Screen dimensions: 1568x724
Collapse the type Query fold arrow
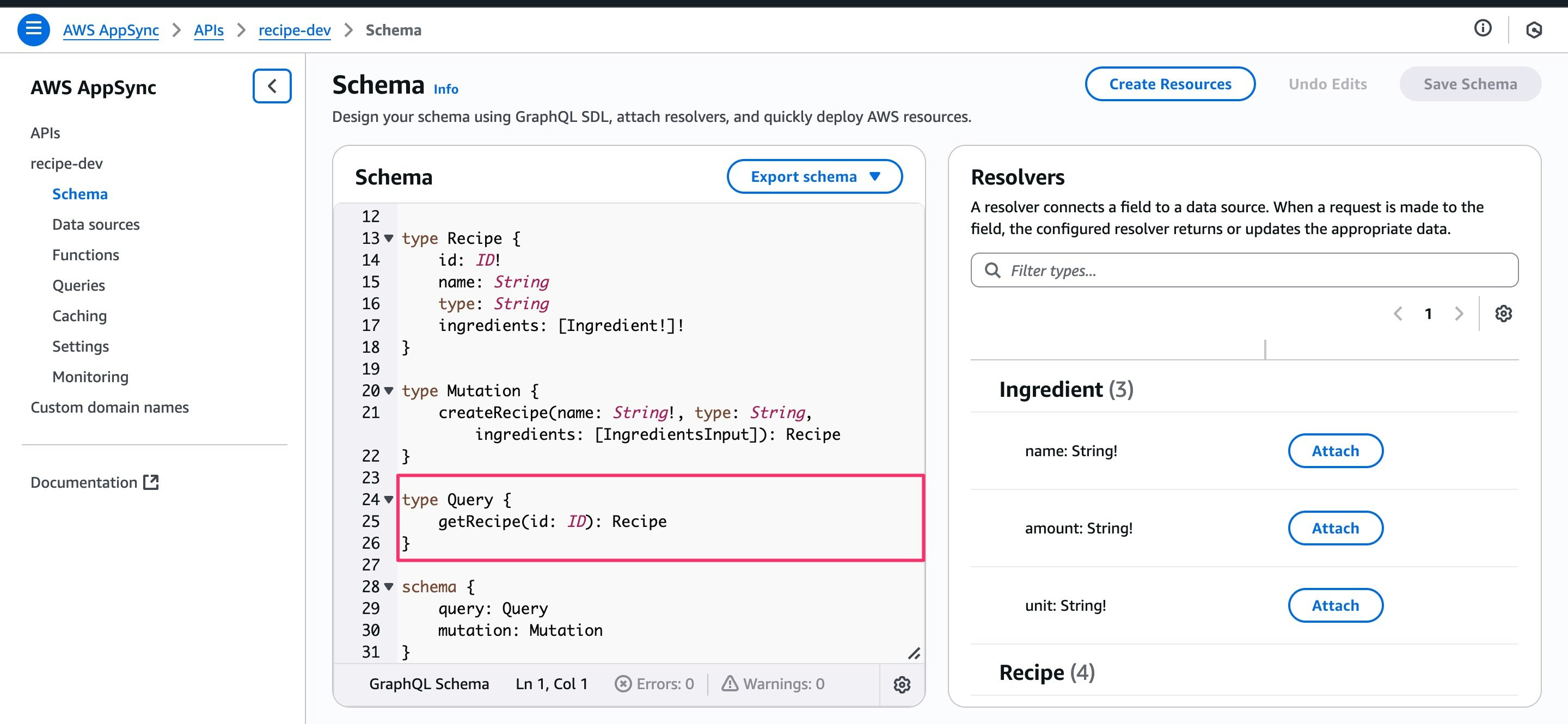click(388, 500)
